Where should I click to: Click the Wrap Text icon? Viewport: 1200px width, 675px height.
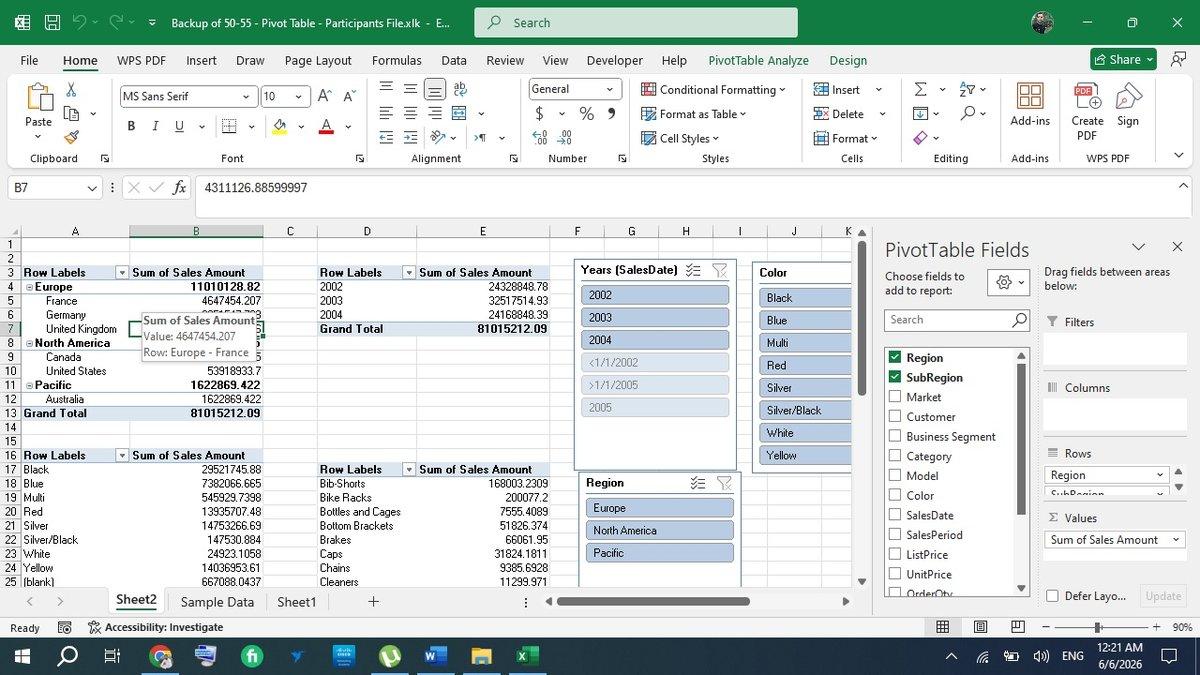tap(460, 89)
